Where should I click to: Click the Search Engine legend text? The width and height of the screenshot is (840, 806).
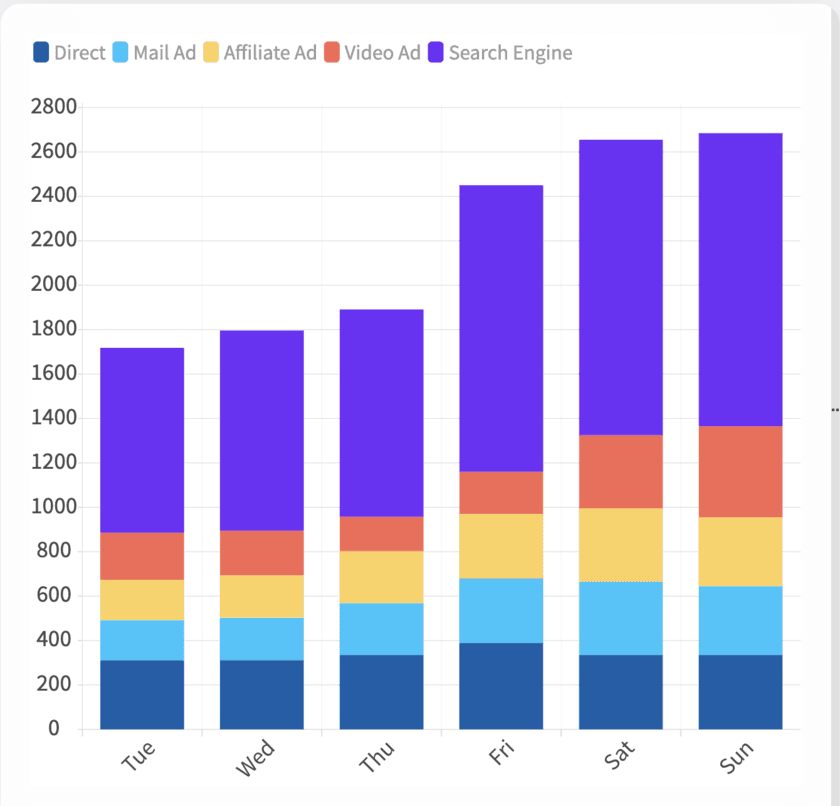tap(511, 53)
